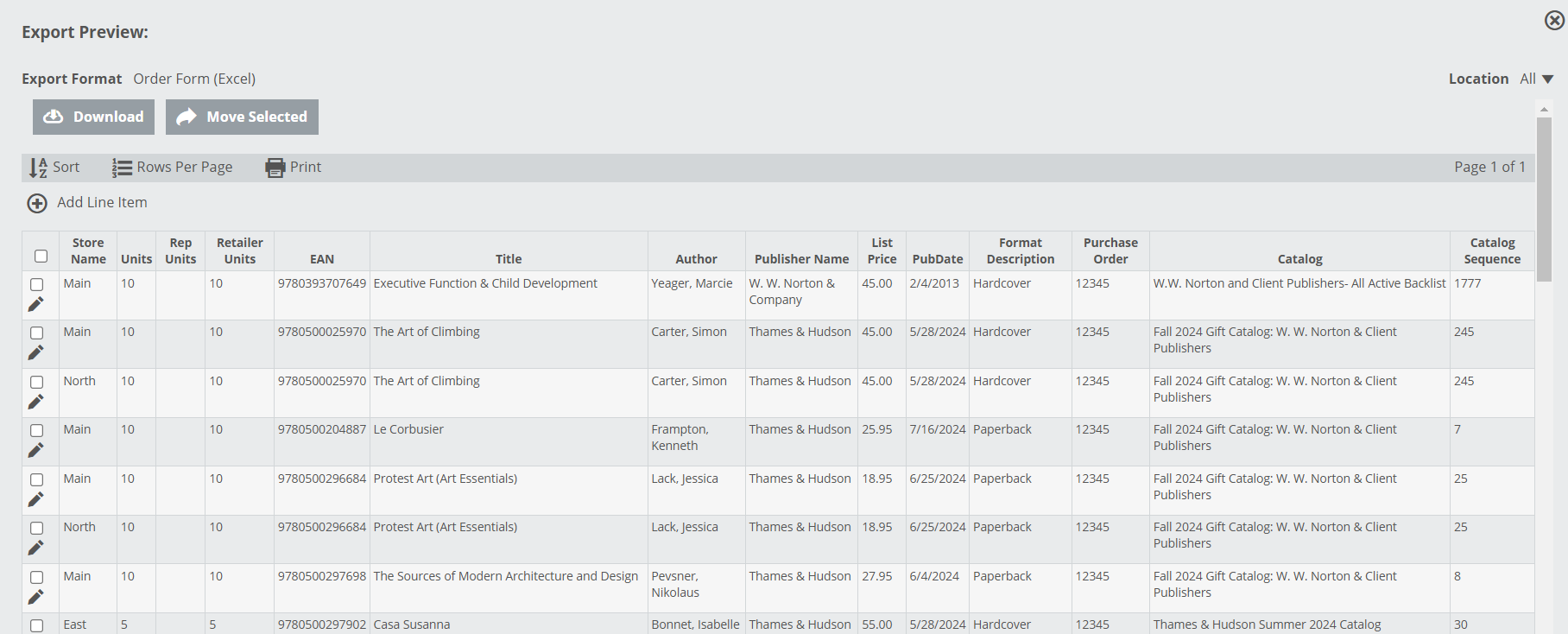
Task: Click the pencil edit icon for Executive Function row
Action: tap(35, 304)
